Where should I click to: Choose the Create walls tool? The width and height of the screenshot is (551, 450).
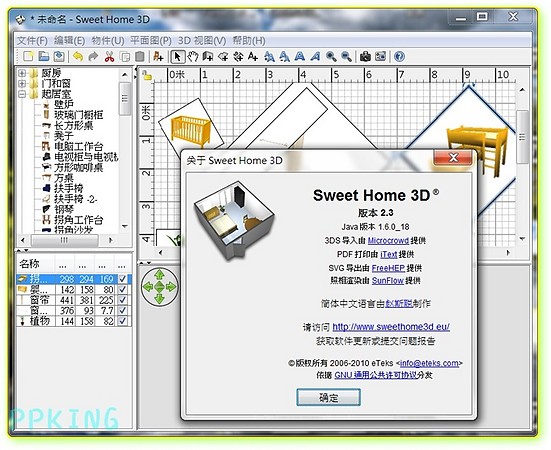[x=208, y=56]
